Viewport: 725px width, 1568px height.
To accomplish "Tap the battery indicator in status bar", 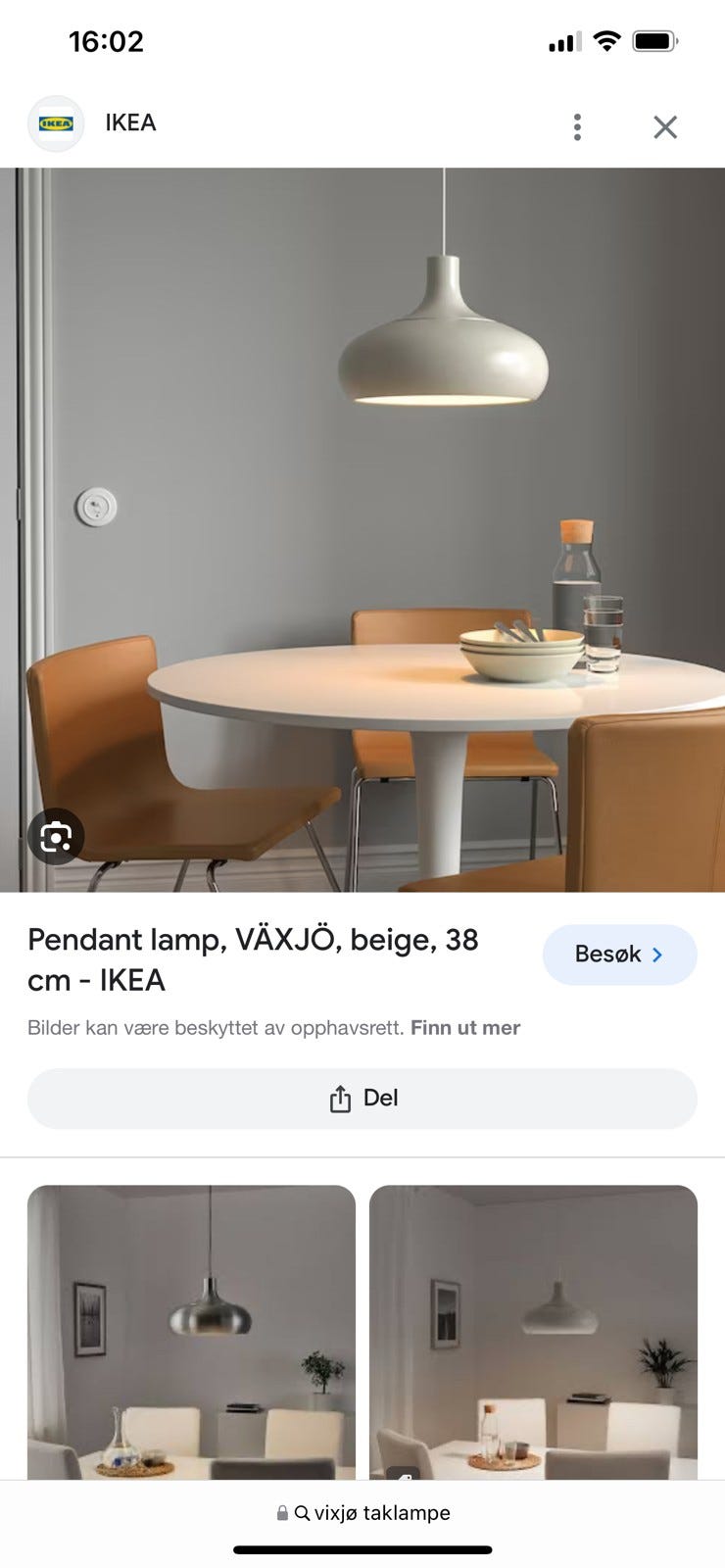I will (655, 41).
